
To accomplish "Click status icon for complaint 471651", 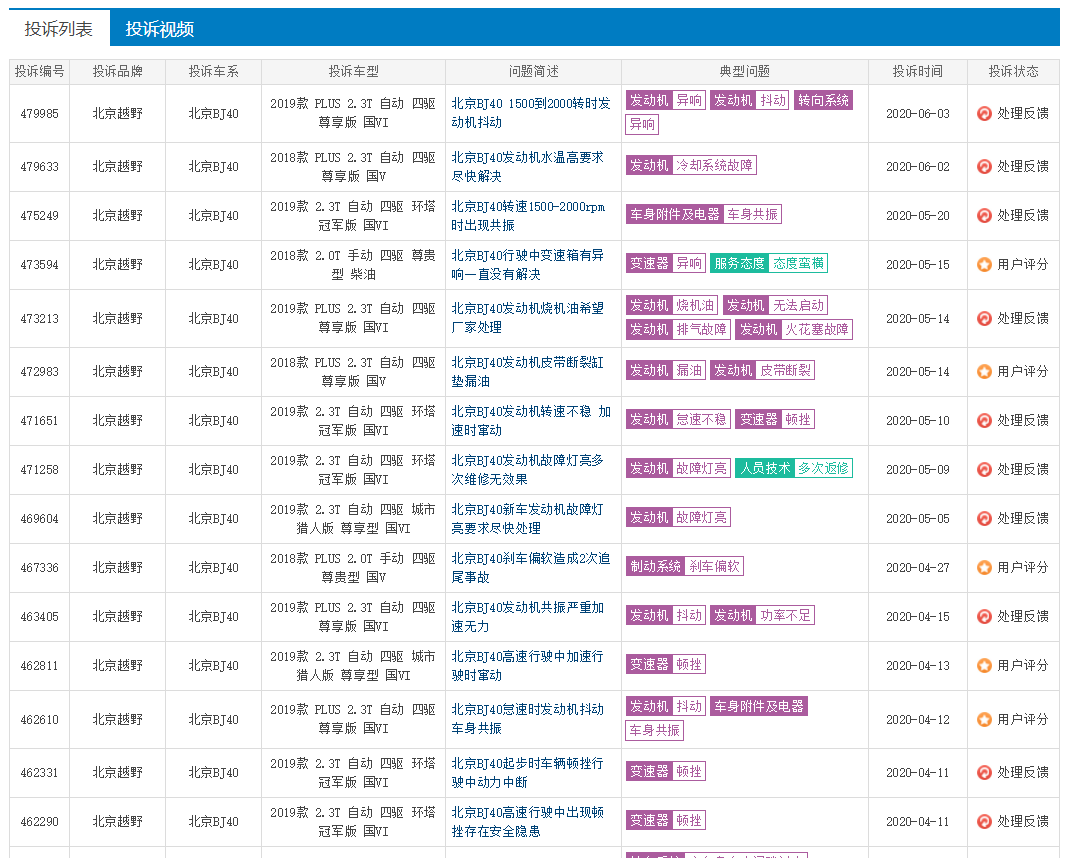I will click(984, 420).
